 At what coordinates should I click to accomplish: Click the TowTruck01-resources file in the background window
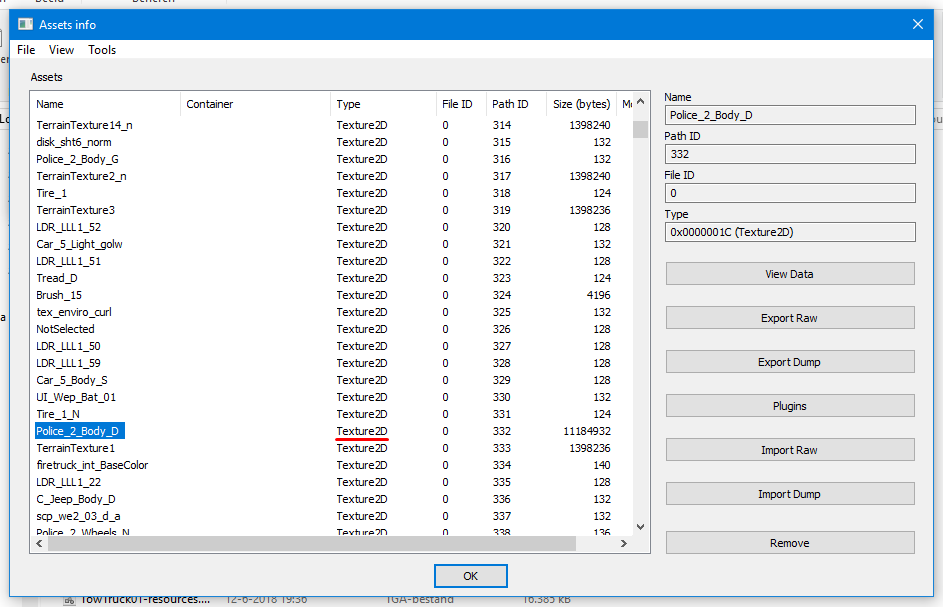(144, 600)
